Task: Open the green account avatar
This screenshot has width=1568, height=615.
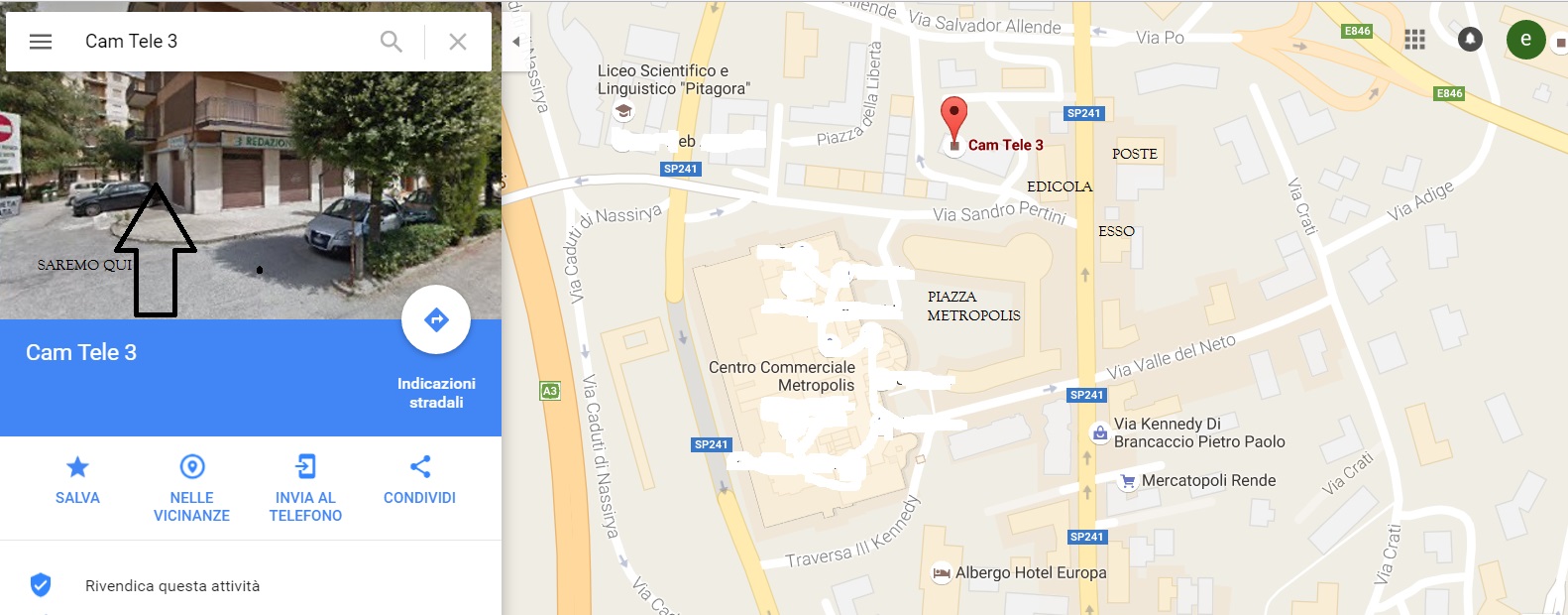Action: [x=1525, y=40]
